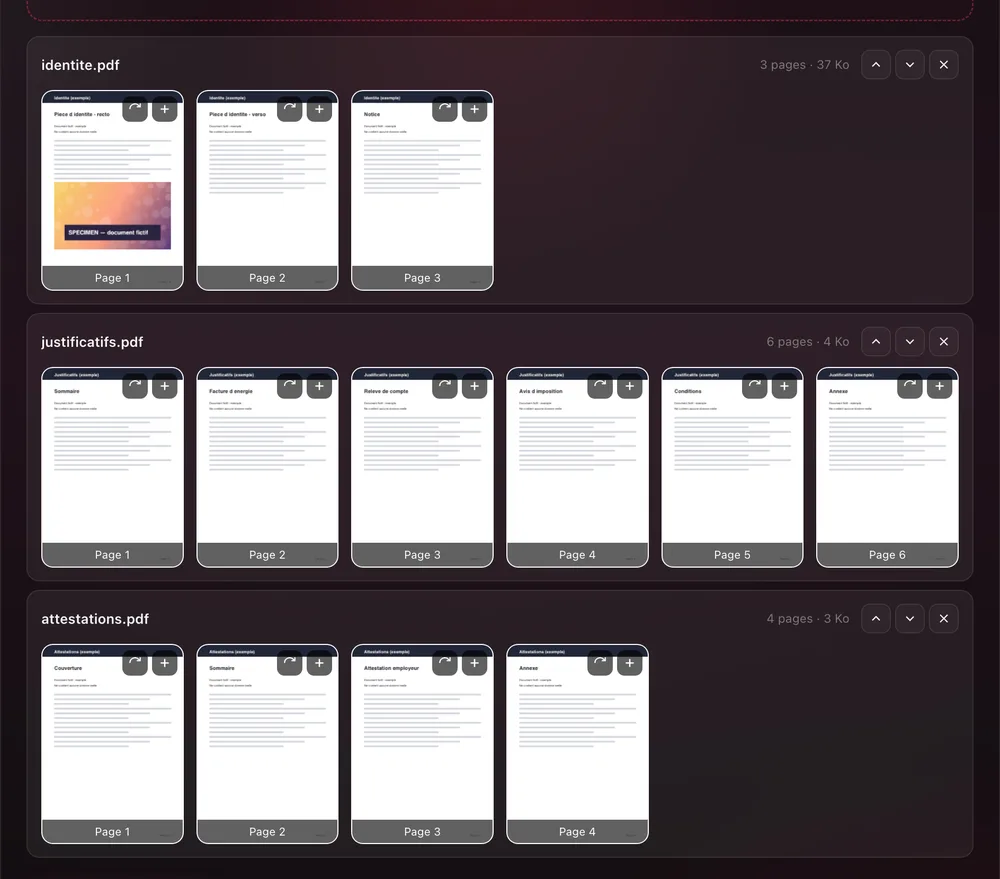This screenshot has height=879, width=1000.
Task: Select justificatifs.pdf Facture d'energie page thumbnail
Action: click(267, 467)
